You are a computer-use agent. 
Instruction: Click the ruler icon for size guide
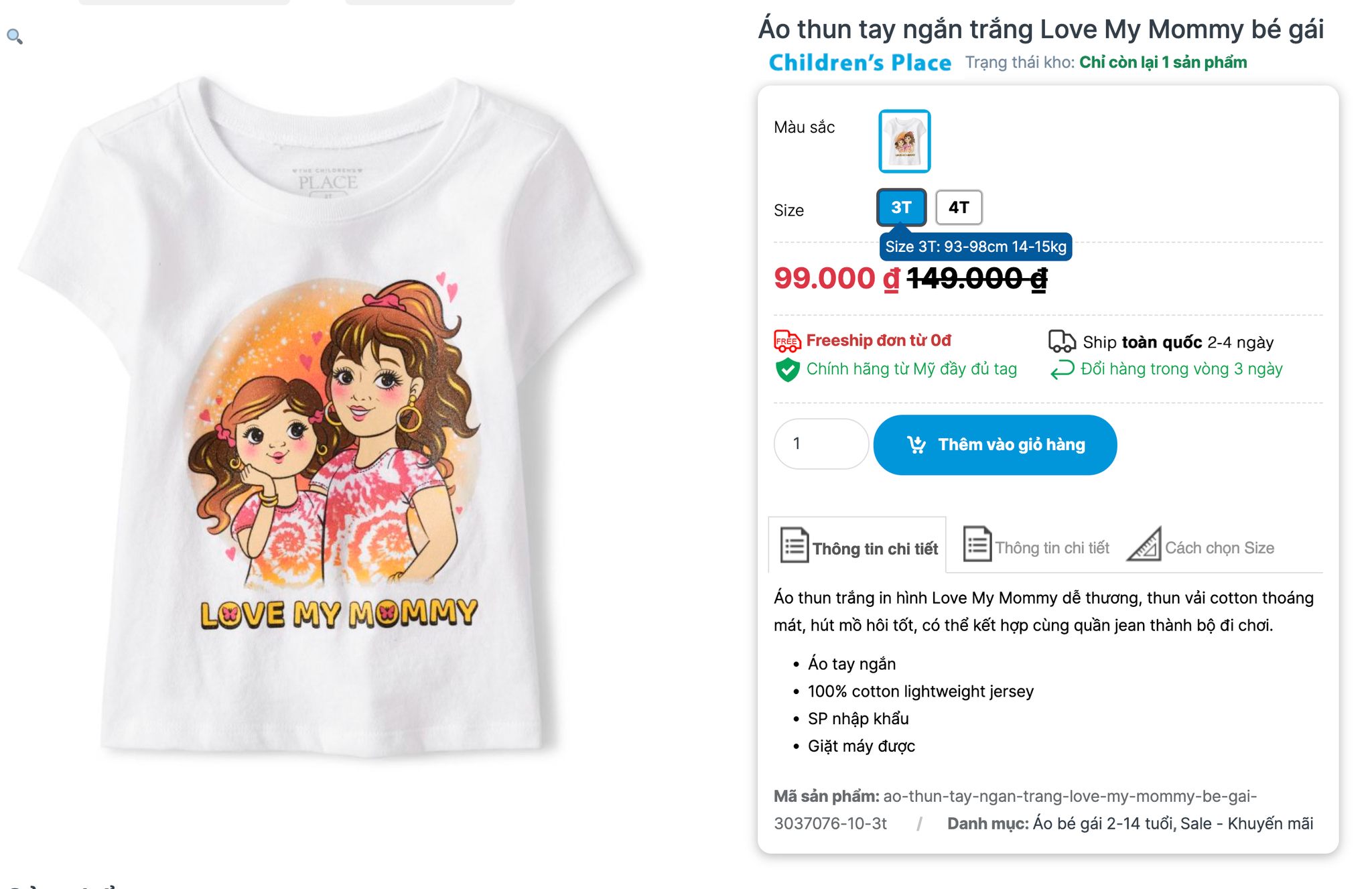[1144, 545]
